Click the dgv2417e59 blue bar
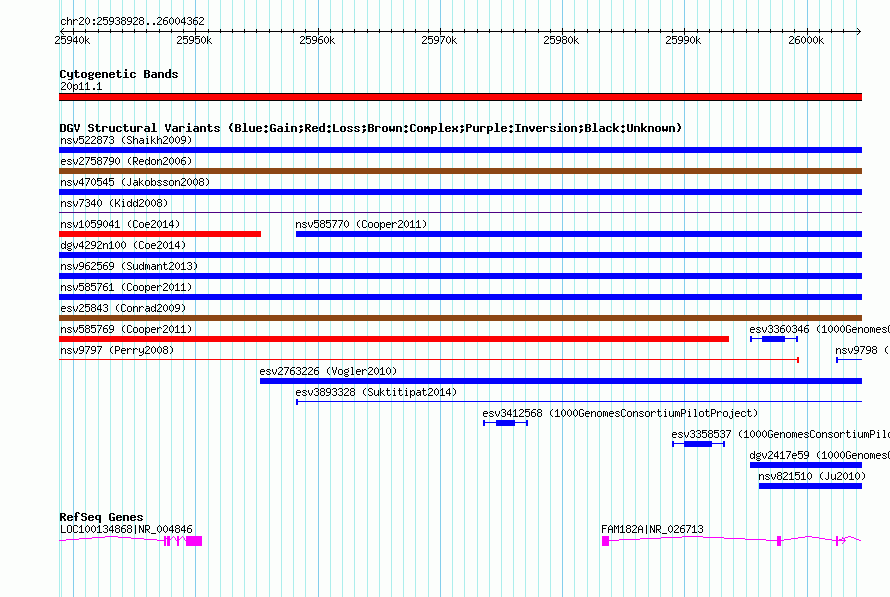890x597 pixels. tap(806, 465)
